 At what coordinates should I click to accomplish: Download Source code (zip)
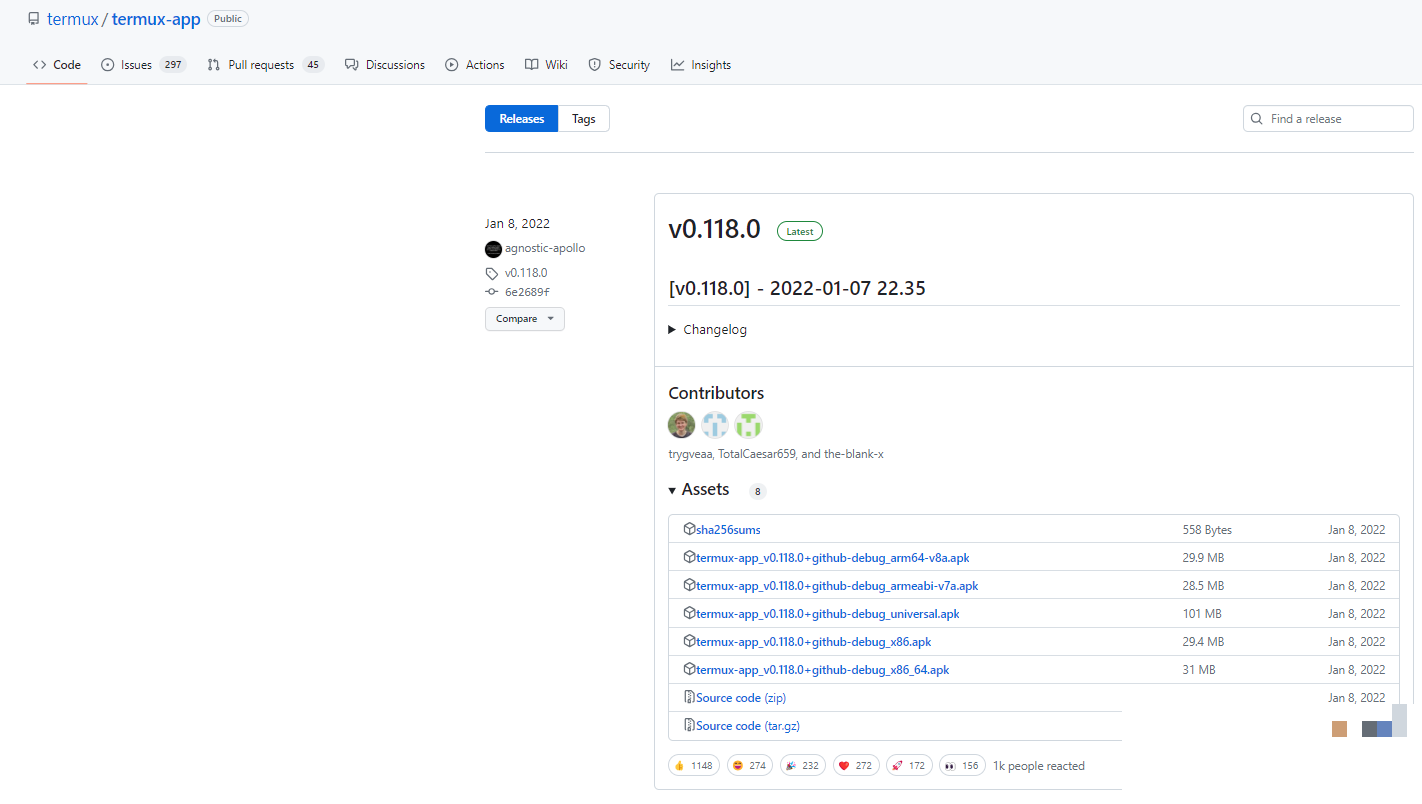(741, 698)
